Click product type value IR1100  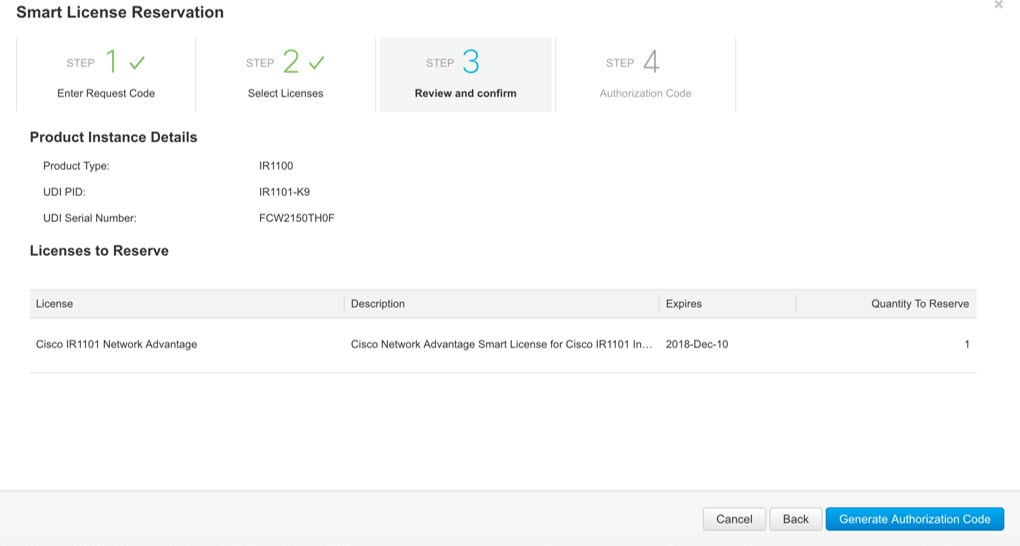[276, 166]
